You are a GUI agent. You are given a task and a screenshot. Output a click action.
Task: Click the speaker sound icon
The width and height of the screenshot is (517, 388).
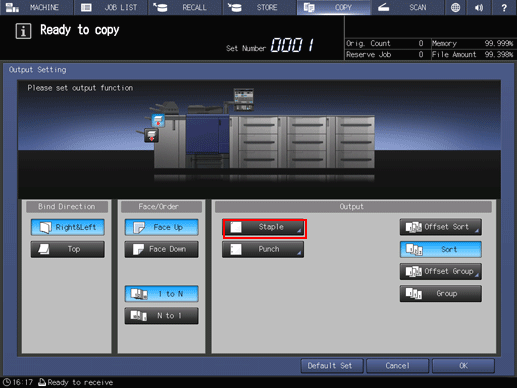click(x=479, y=7)
